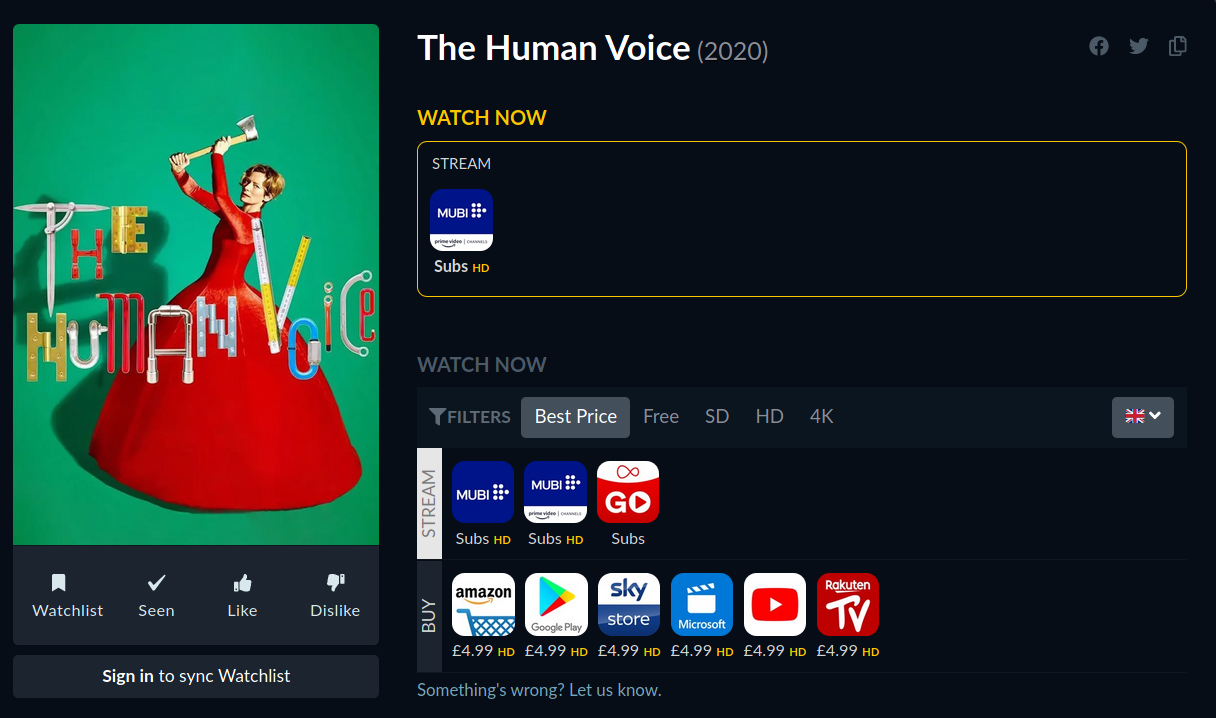Open the Rakuten TV purchase option
The width and height of the screenshot is (1216, 718).
point(848,604)
